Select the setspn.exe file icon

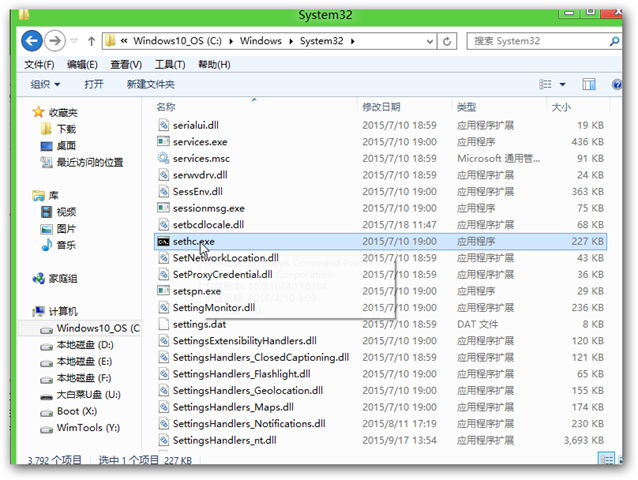point(163,291)
